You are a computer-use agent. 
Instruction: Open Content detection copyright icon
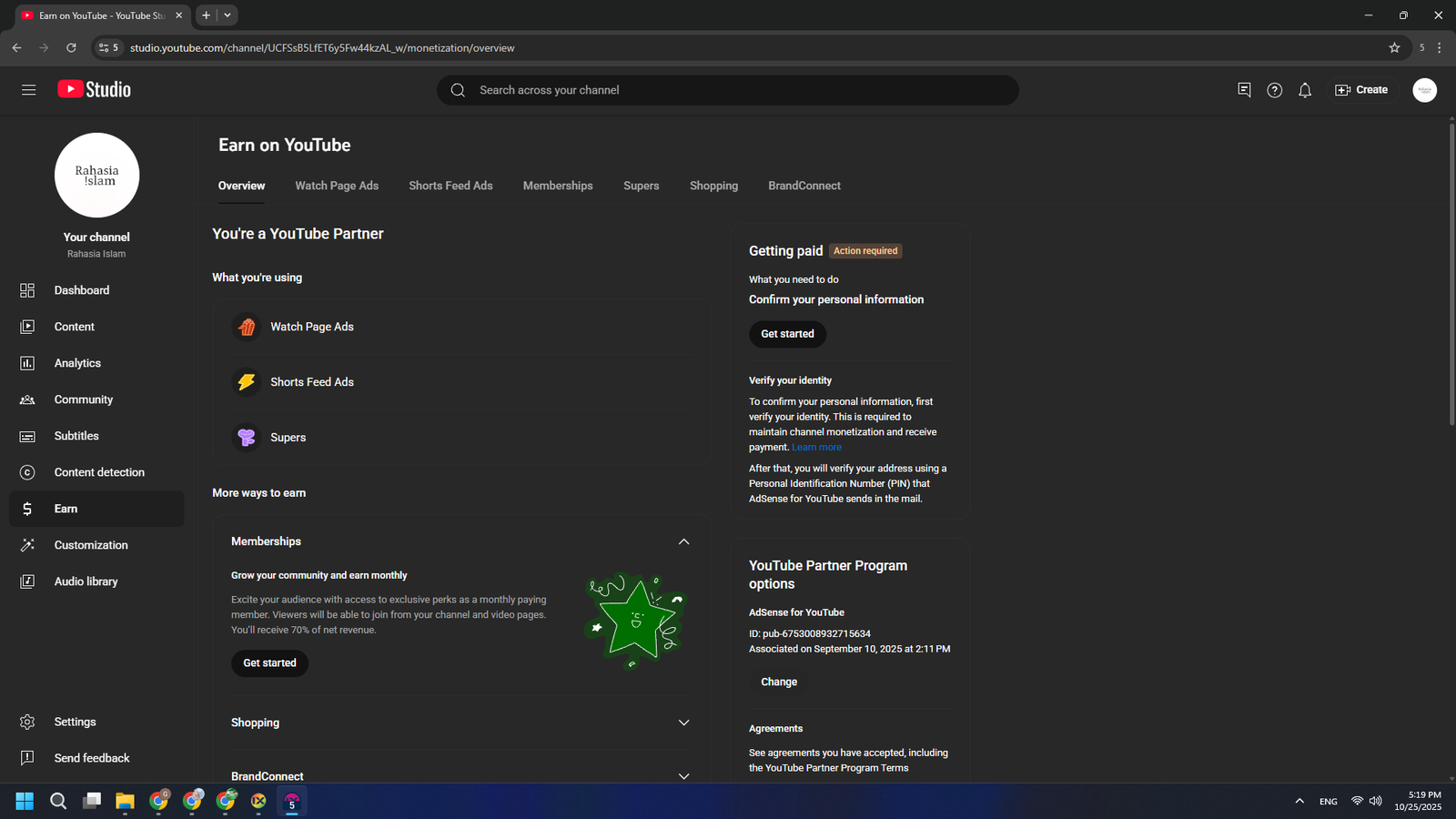click(x=27, y=472)
